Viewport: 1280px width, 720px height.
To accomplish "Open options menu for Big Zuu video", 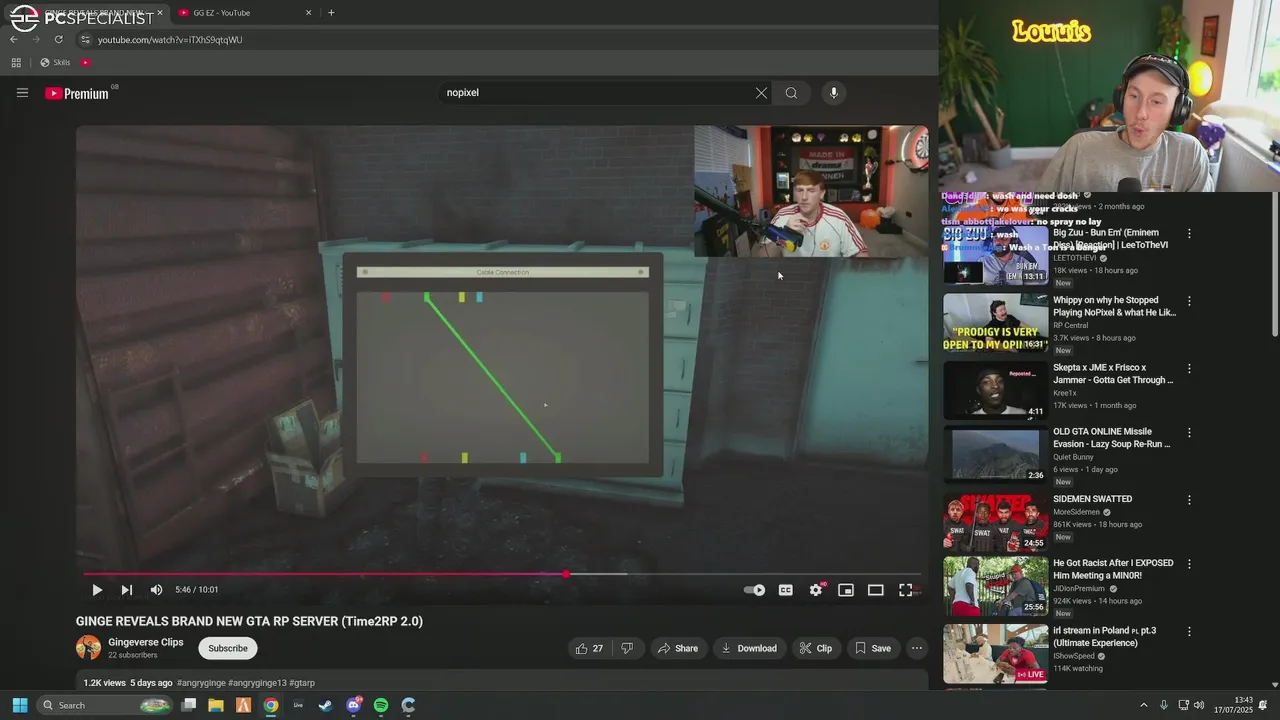I will pos(1189,234).
